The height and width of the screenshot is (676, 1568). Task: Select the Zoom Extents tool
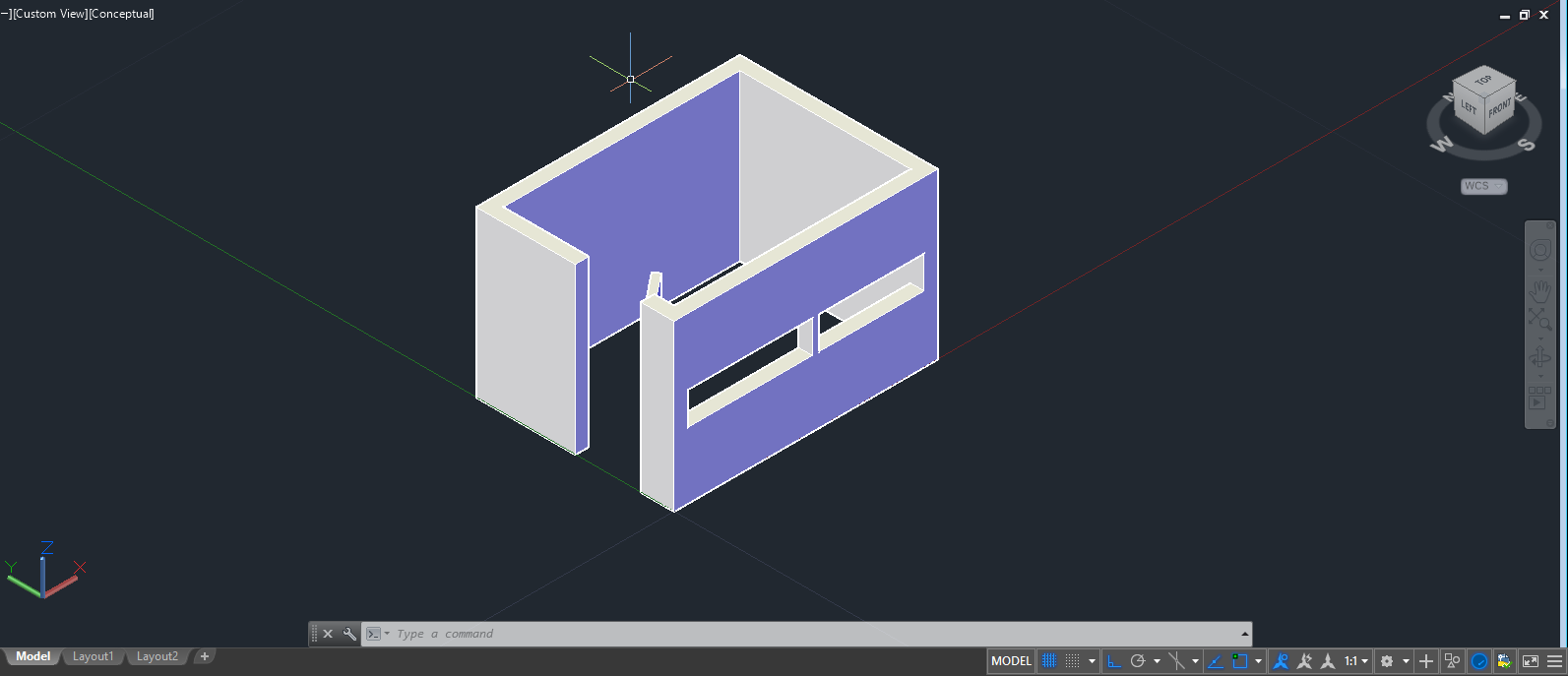(1539, 319)
